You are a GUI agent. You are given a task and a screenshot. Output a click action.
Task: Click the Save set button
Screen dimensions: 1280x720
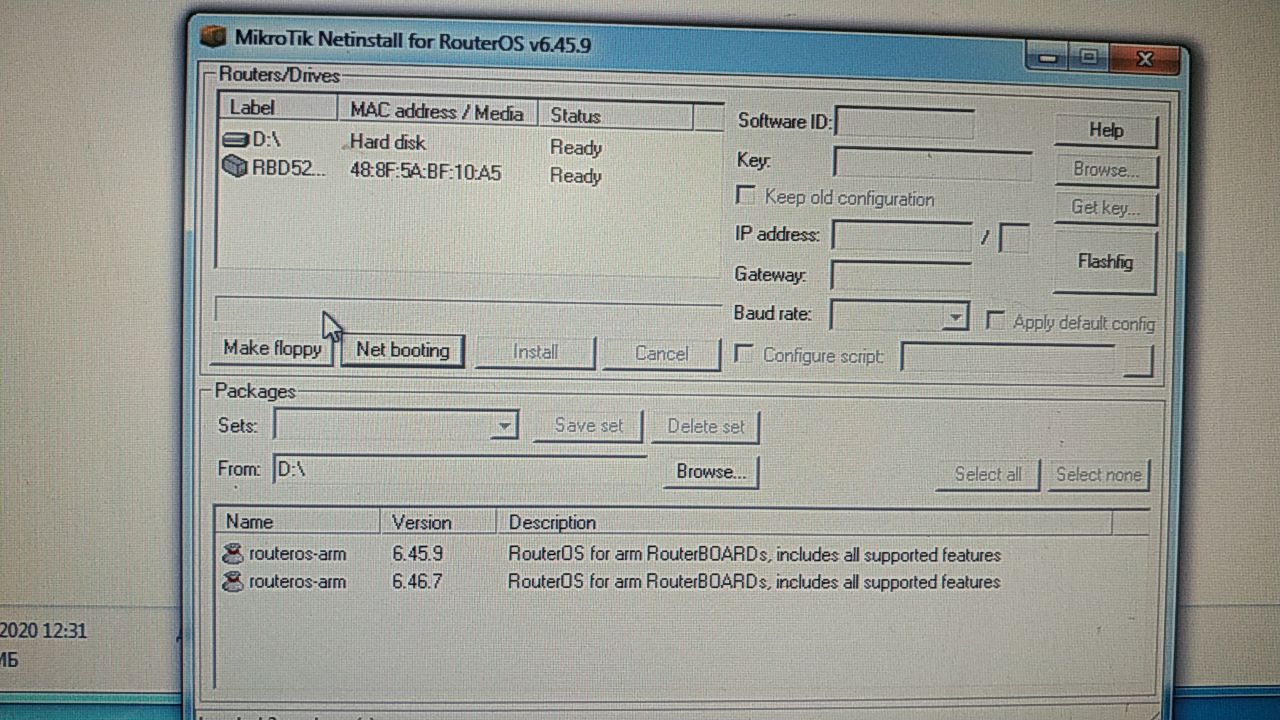tap(588, 426)
